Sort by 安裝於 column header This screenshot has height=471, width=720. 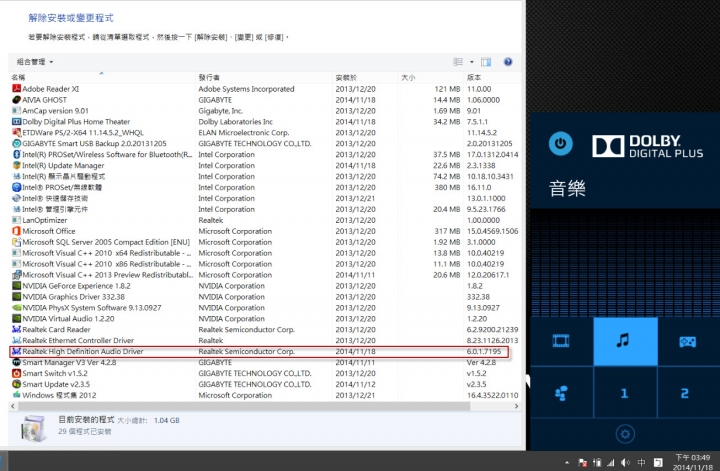tap(346, 78)
